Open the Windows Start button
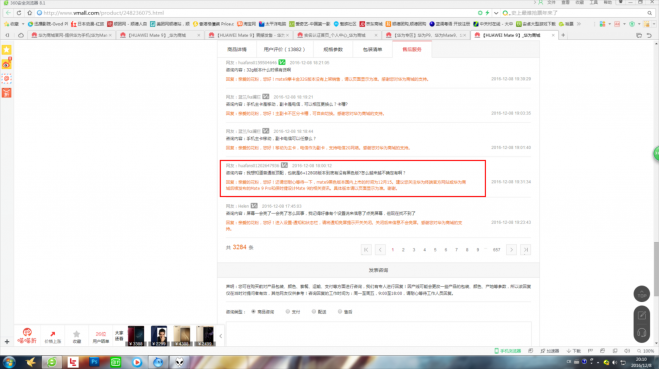This screenshot has width=659, height=369. pos(9,362)
